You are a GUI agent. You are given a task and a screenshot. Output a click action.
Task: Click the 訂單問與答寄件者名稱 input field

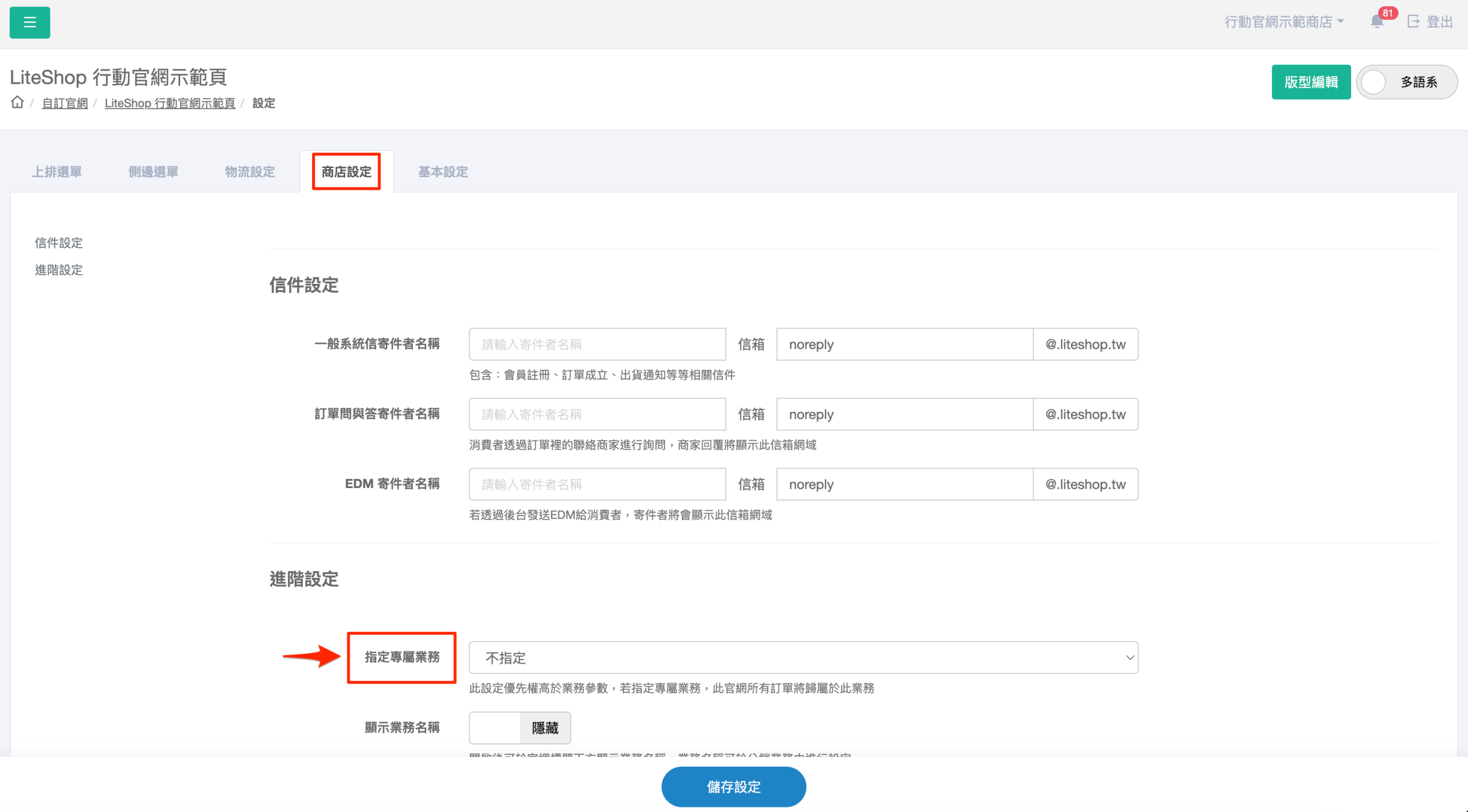click(597, 414)
